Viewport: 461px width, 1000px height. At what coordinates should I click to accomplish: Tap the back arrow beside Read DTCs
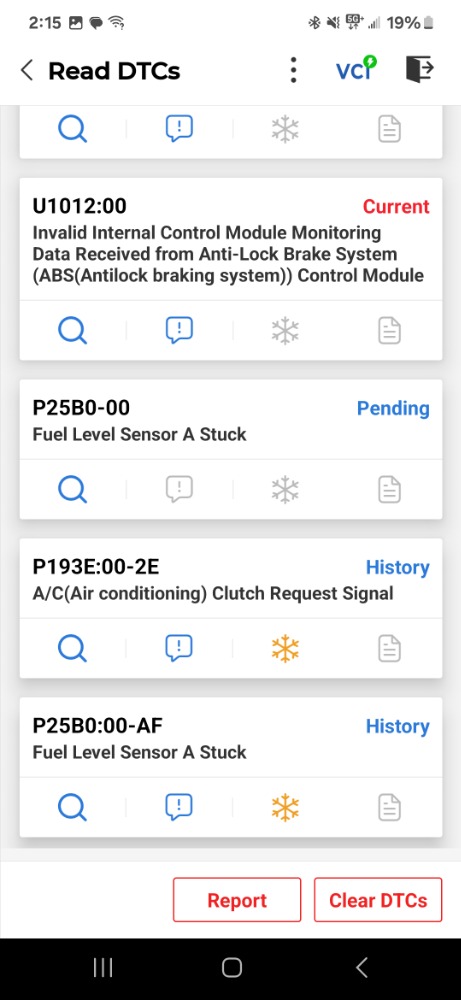pyautogui.click(x=27, y=70)
